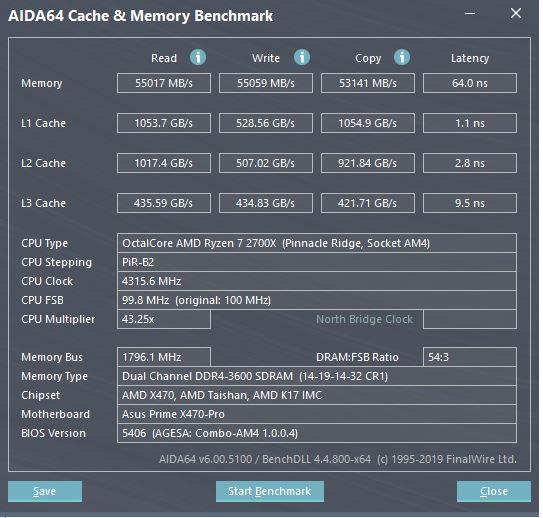Click the Close button at bottom
This screenshot has height=518, width=543.
494,491
